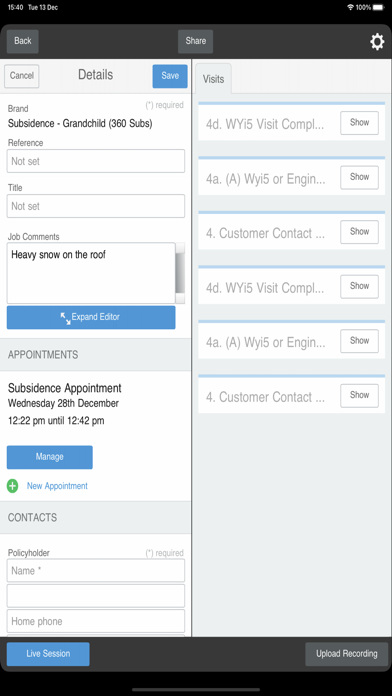Viewport: 392px width, 696px height.
Task: Open the Share option
Action: pyautogui.click(x=195, y=41)
